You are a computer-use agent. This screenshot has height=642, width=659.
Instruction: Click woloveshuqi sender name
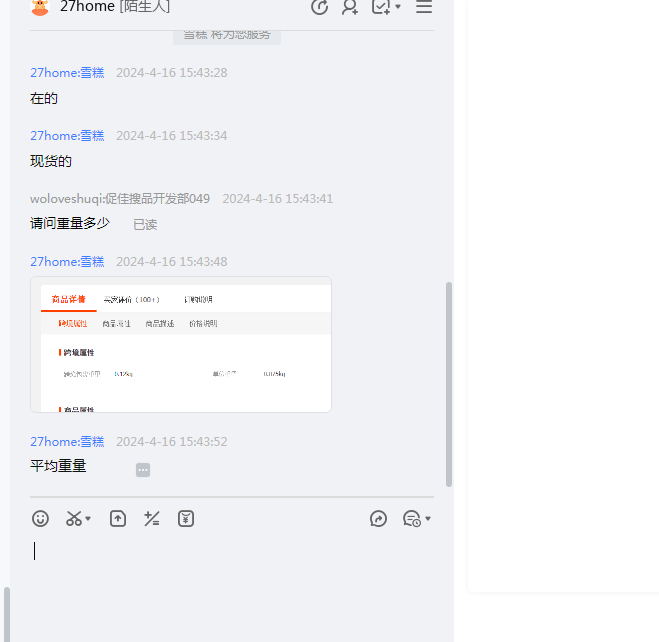pos(120,199)
